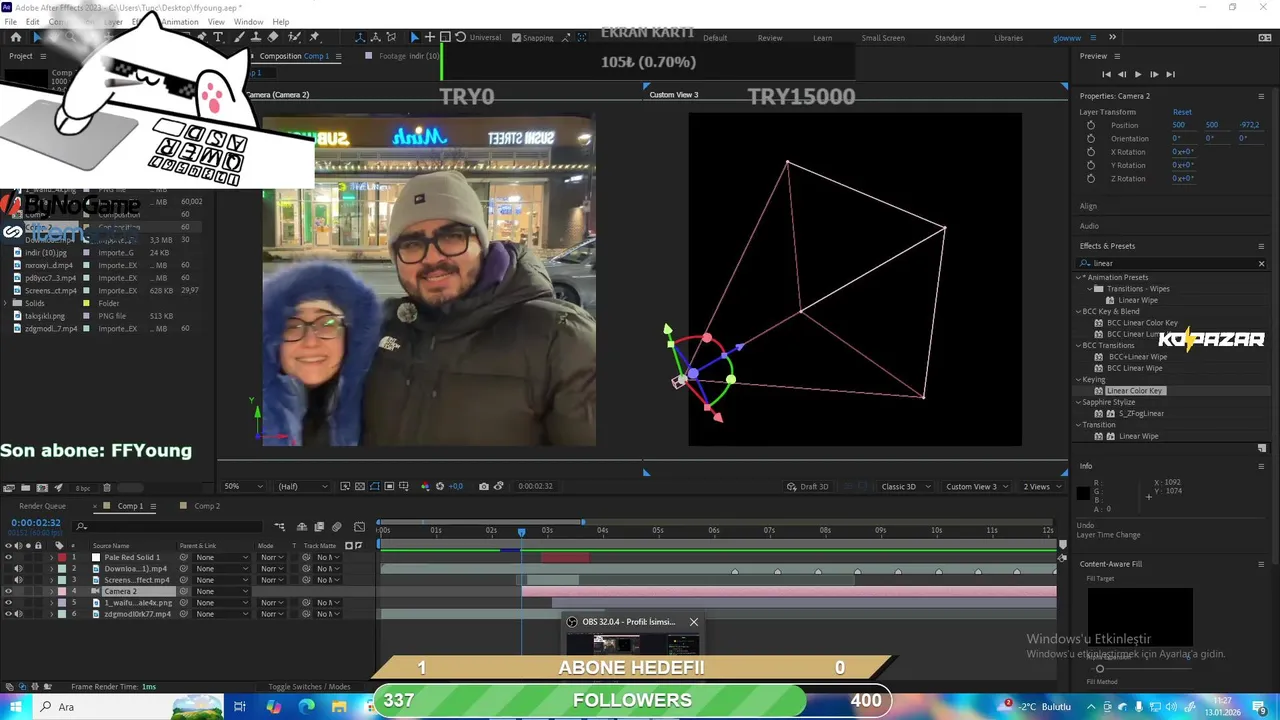
Task: Click the Reset Exposure icon
Action: [439, 486]
